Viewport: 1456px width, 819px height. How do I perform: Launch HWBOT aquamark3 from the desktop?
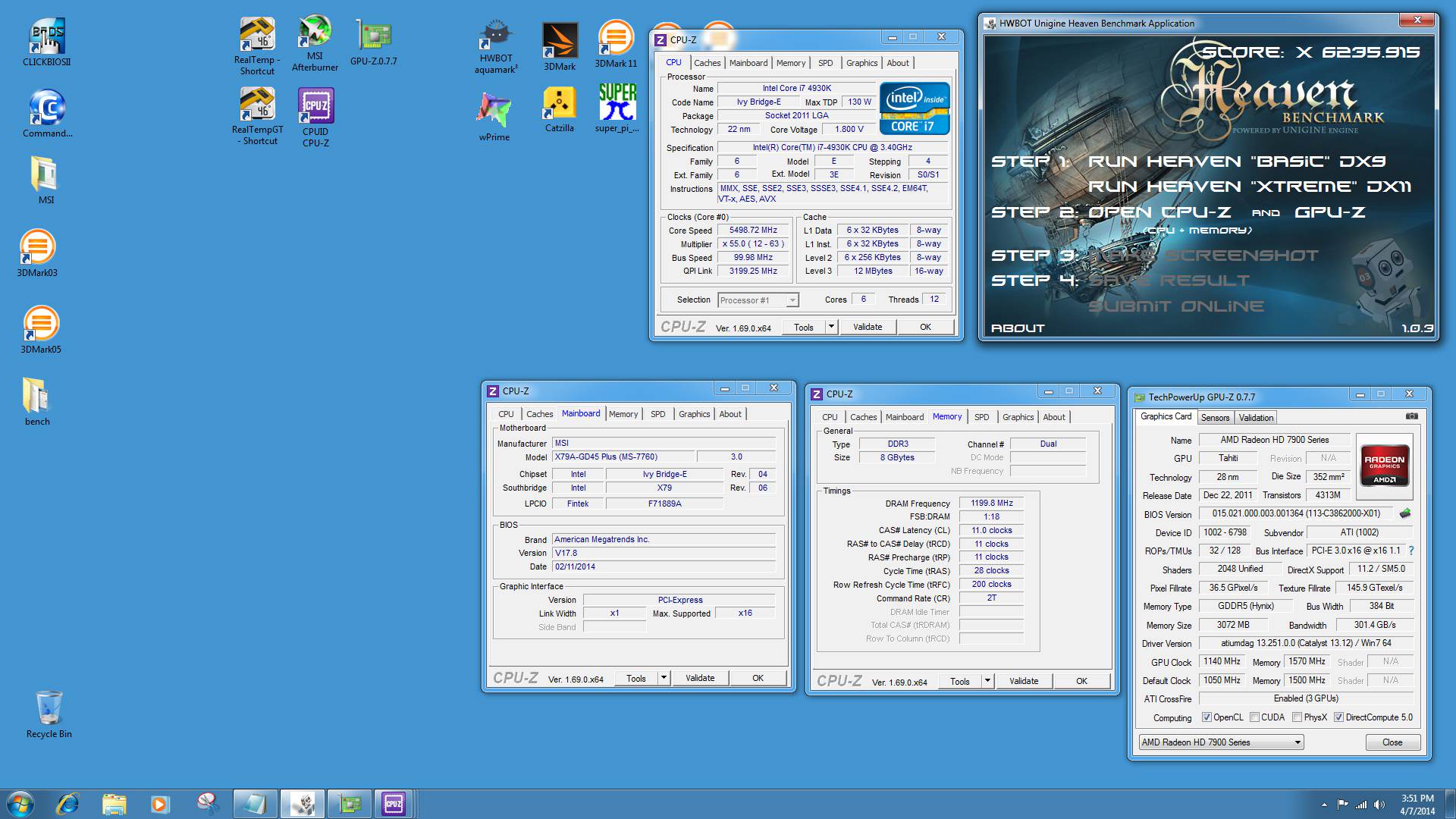coord(496,45)
